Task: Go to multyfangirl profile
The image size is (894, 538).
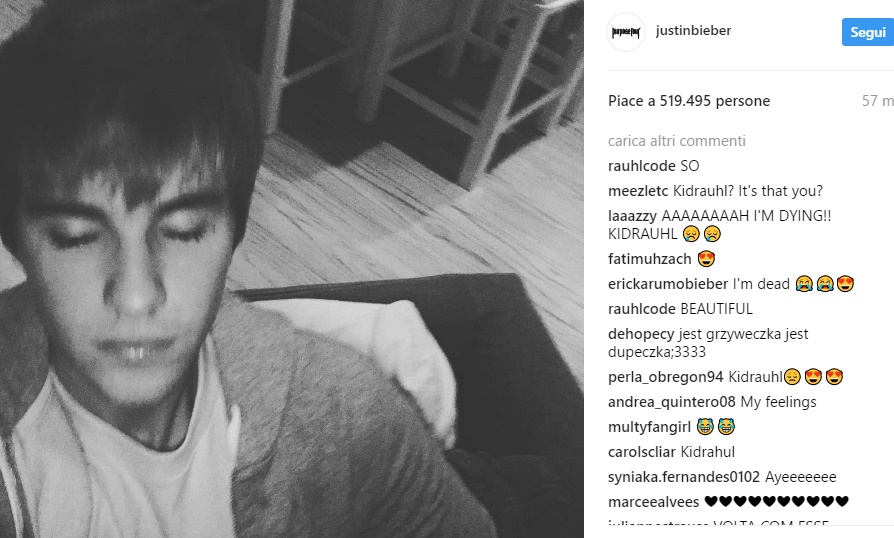Action: pyautogui.click(x=649, y=427)
